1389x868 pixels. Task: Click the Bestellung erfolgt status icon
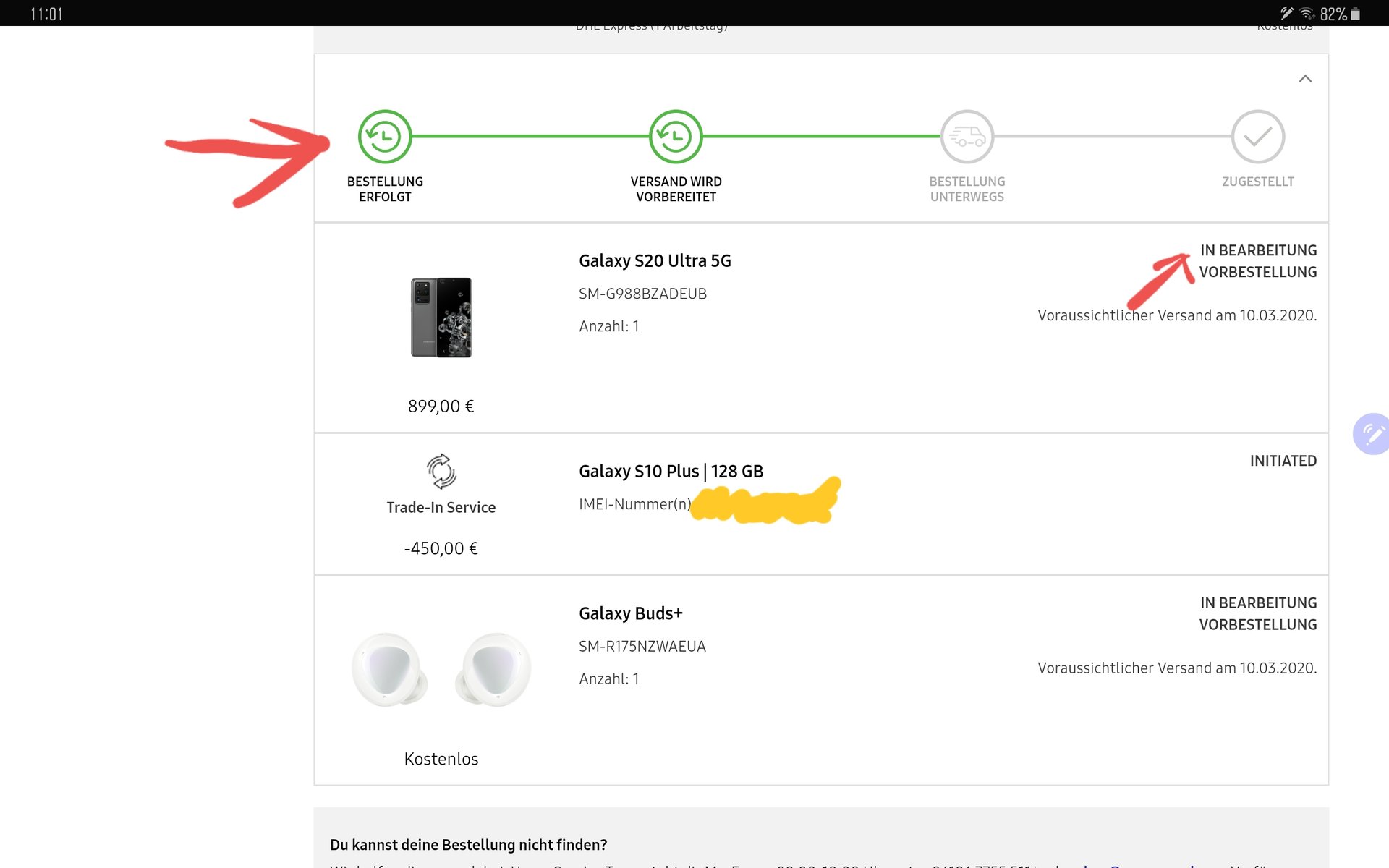point(385,137)
